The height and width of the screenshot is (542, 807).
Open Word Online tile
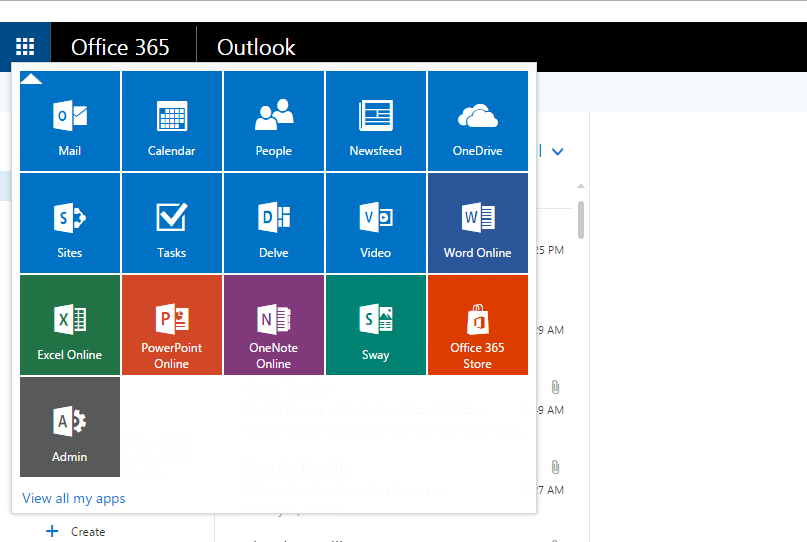point(477,224)
